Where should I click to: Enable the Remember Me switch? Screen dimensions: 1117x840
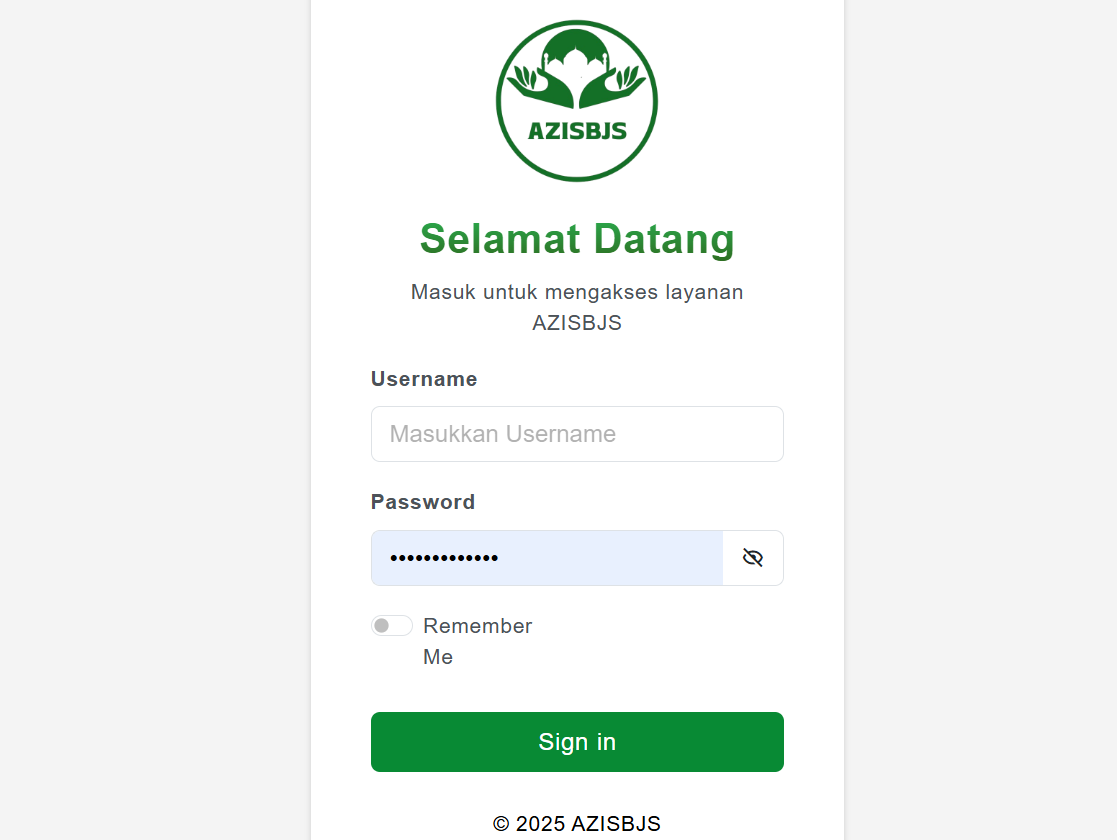coord(392,626)
